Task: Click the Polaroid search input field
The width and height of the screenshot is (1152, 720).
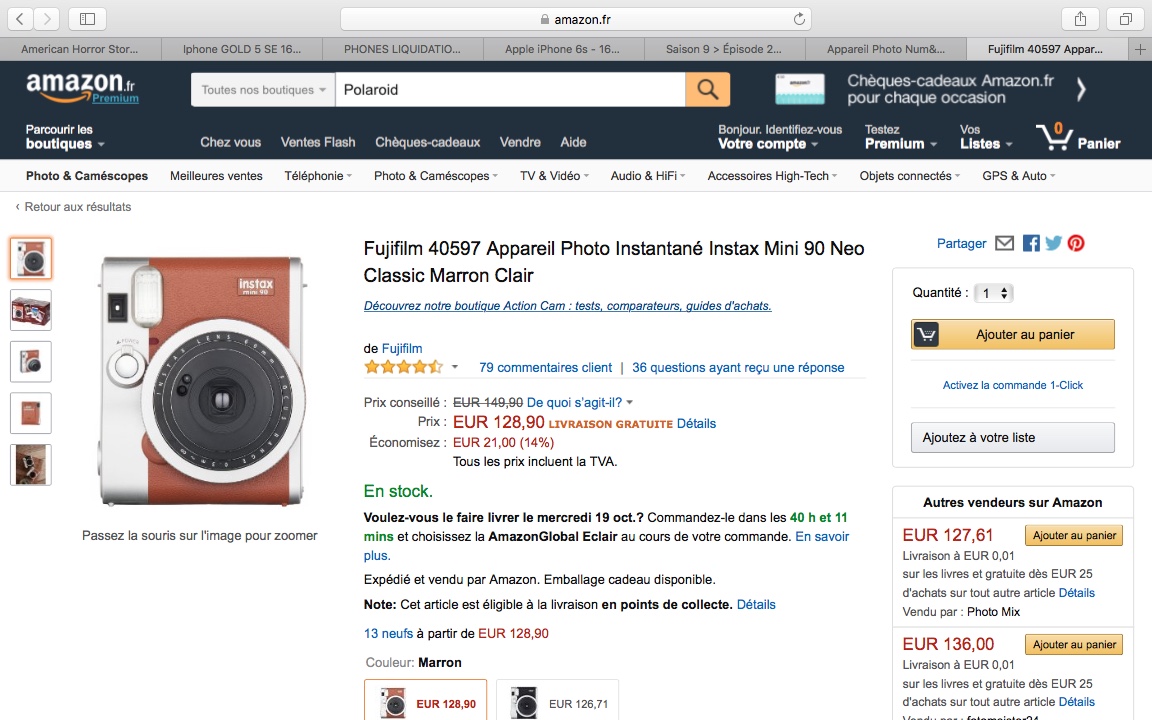Action: click(x=510, y=90)
